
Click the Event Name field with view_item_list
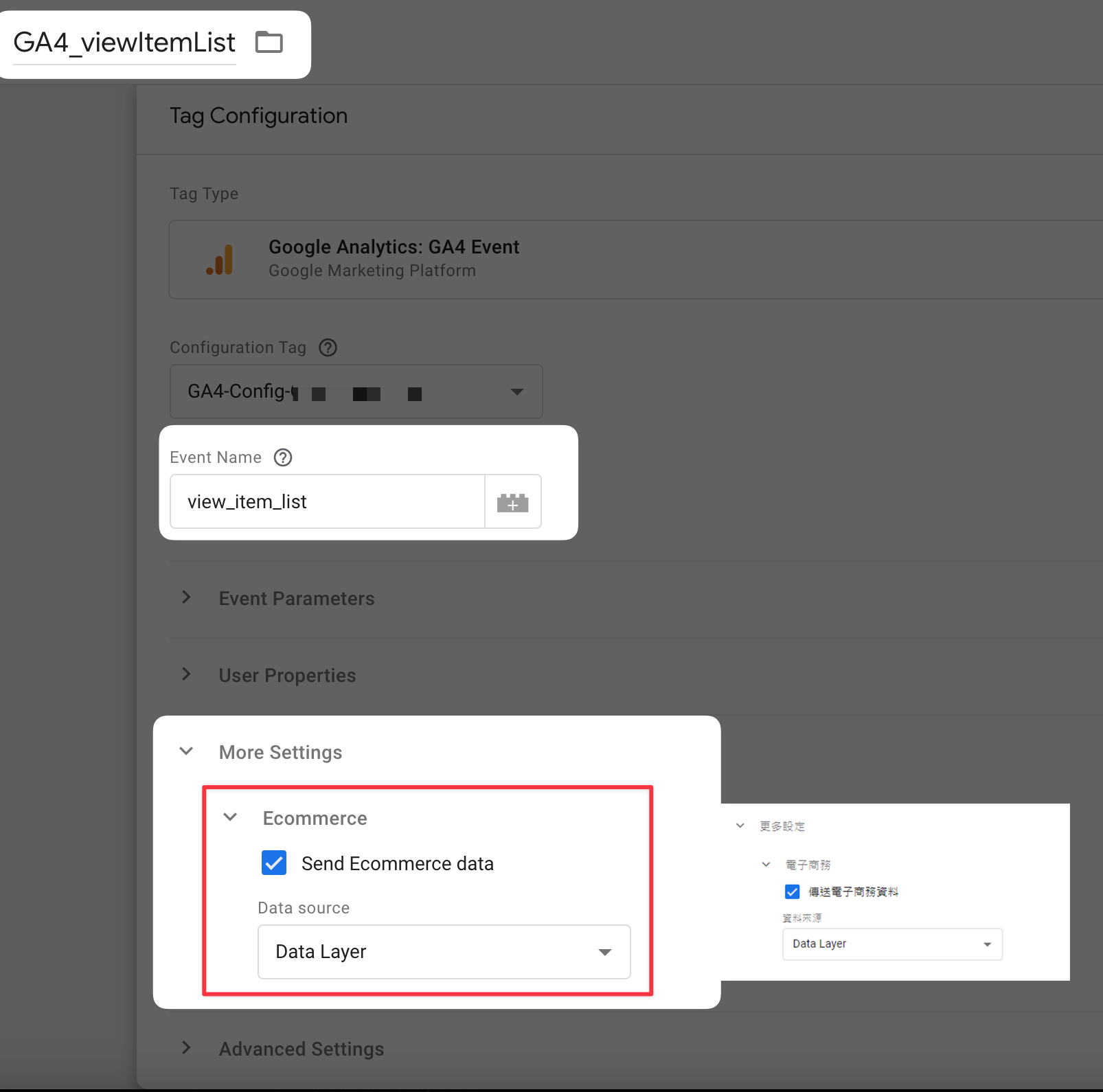click(328, 502)
